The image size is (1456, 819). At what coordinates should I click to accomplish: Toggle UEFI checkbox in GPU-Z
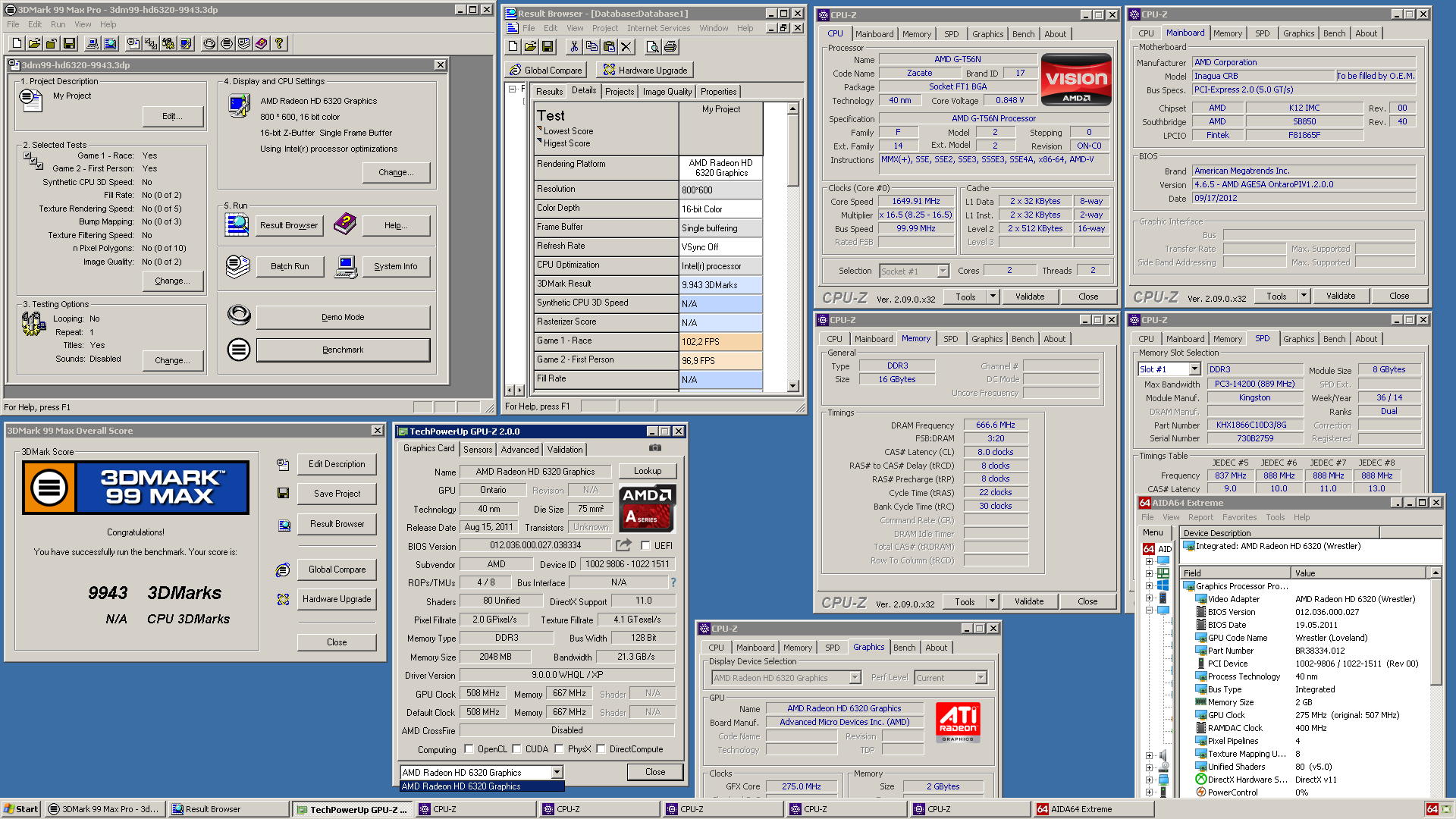645,546
